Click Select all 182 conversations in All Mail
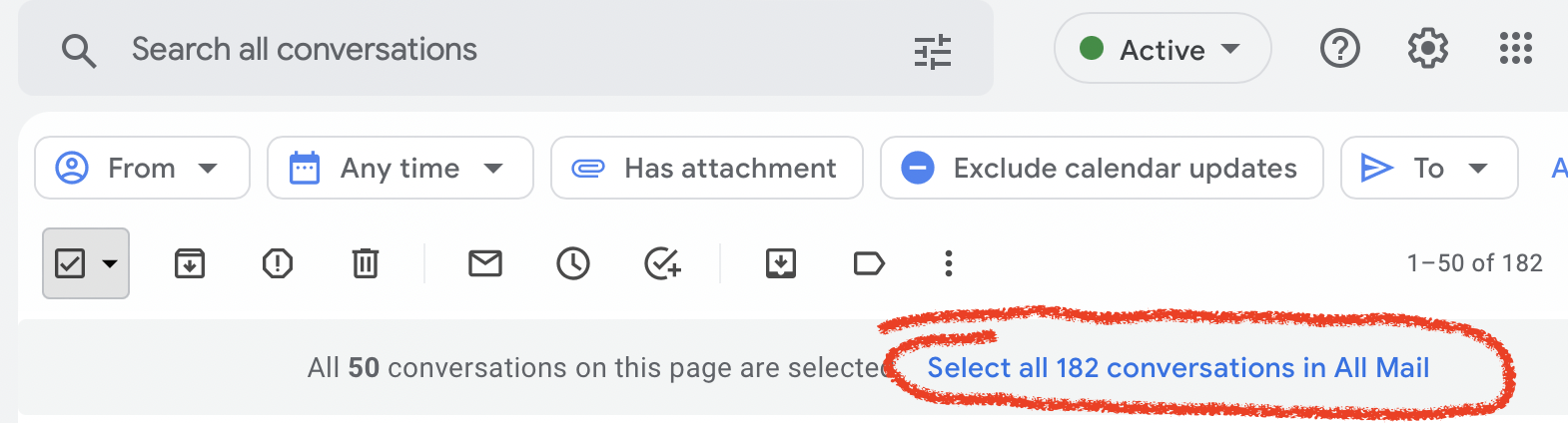1568x423 pixels. (x=1178, y=368)
